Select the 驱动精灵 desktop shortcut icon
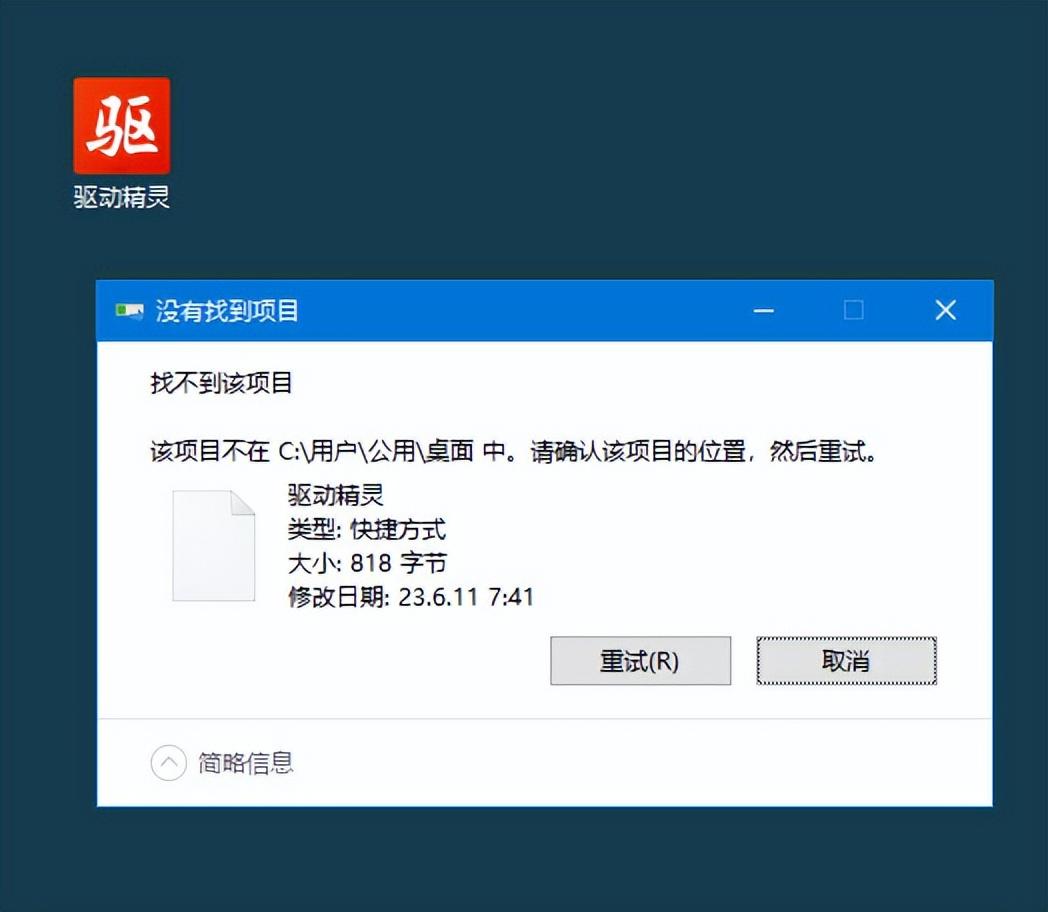The image size is (1048, 912). 122,126
